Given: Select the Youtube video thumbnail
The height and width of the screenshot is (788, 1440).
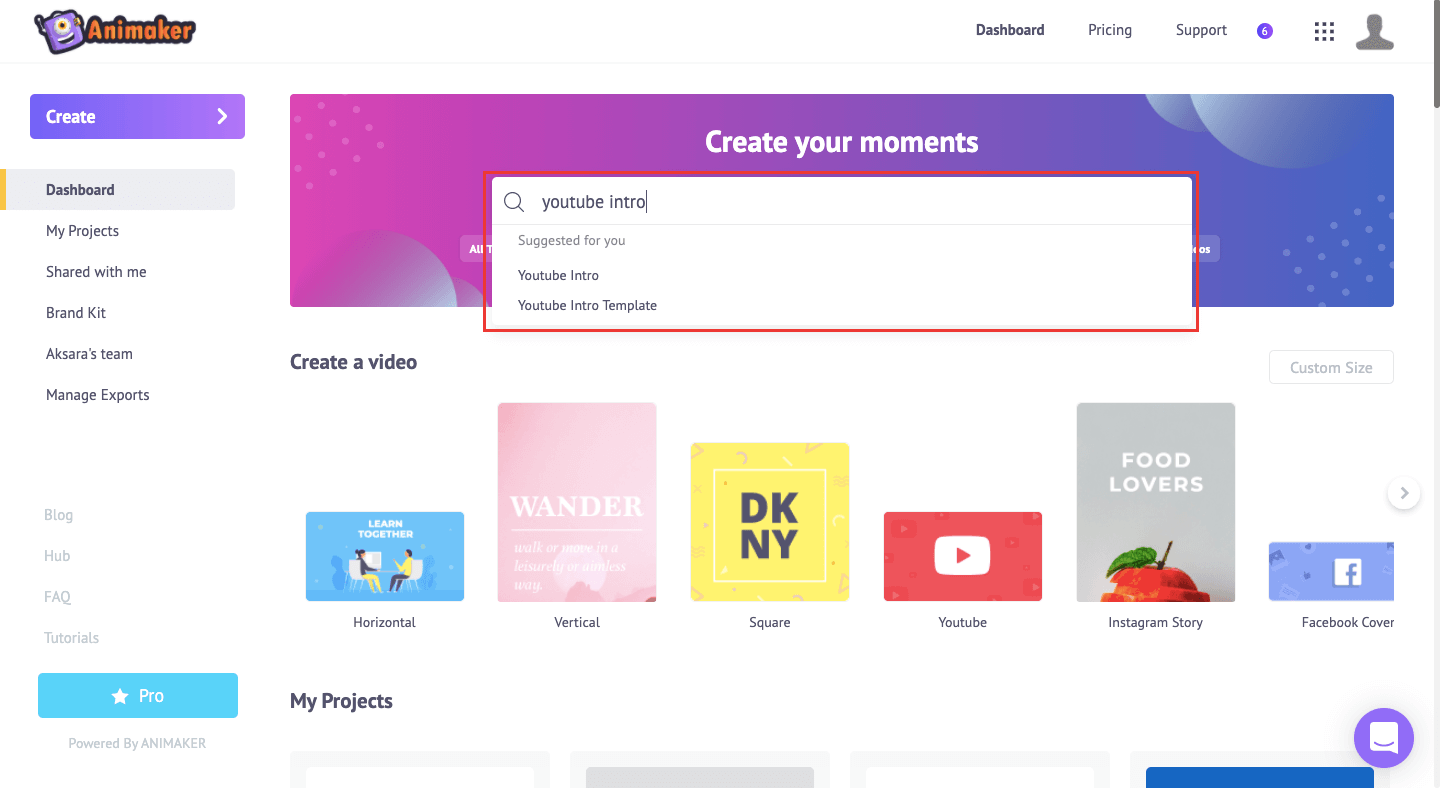Looking at the screenshot, I should (963, 556).
